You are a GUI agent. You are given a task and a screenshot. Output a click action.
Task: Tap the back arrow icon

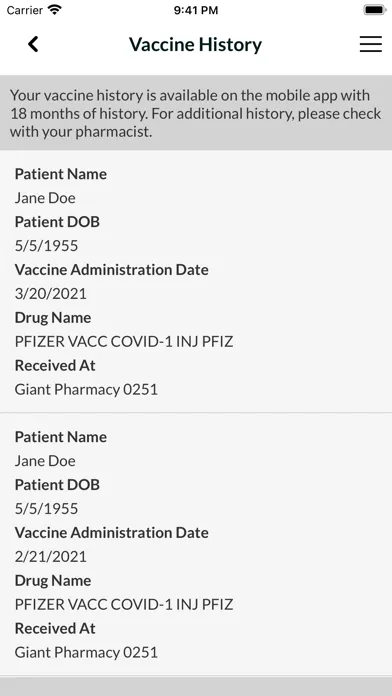[33, 44]
